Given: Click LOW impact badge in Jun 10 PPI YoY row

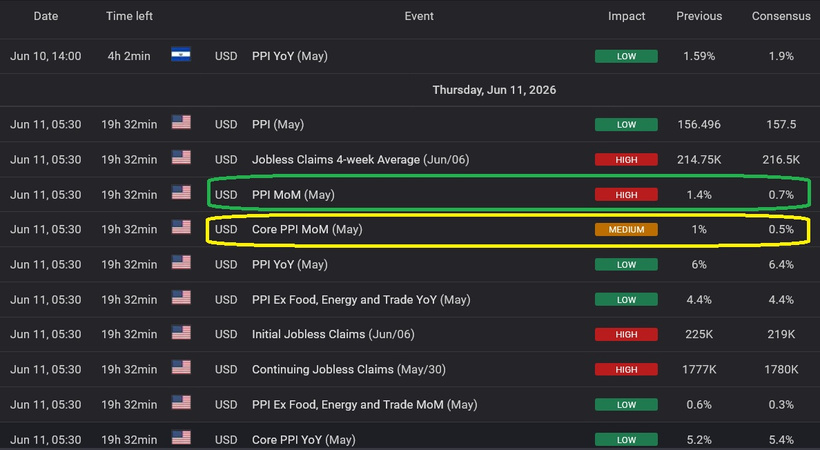Looking at the screenshot, I should tap(626, 56).
